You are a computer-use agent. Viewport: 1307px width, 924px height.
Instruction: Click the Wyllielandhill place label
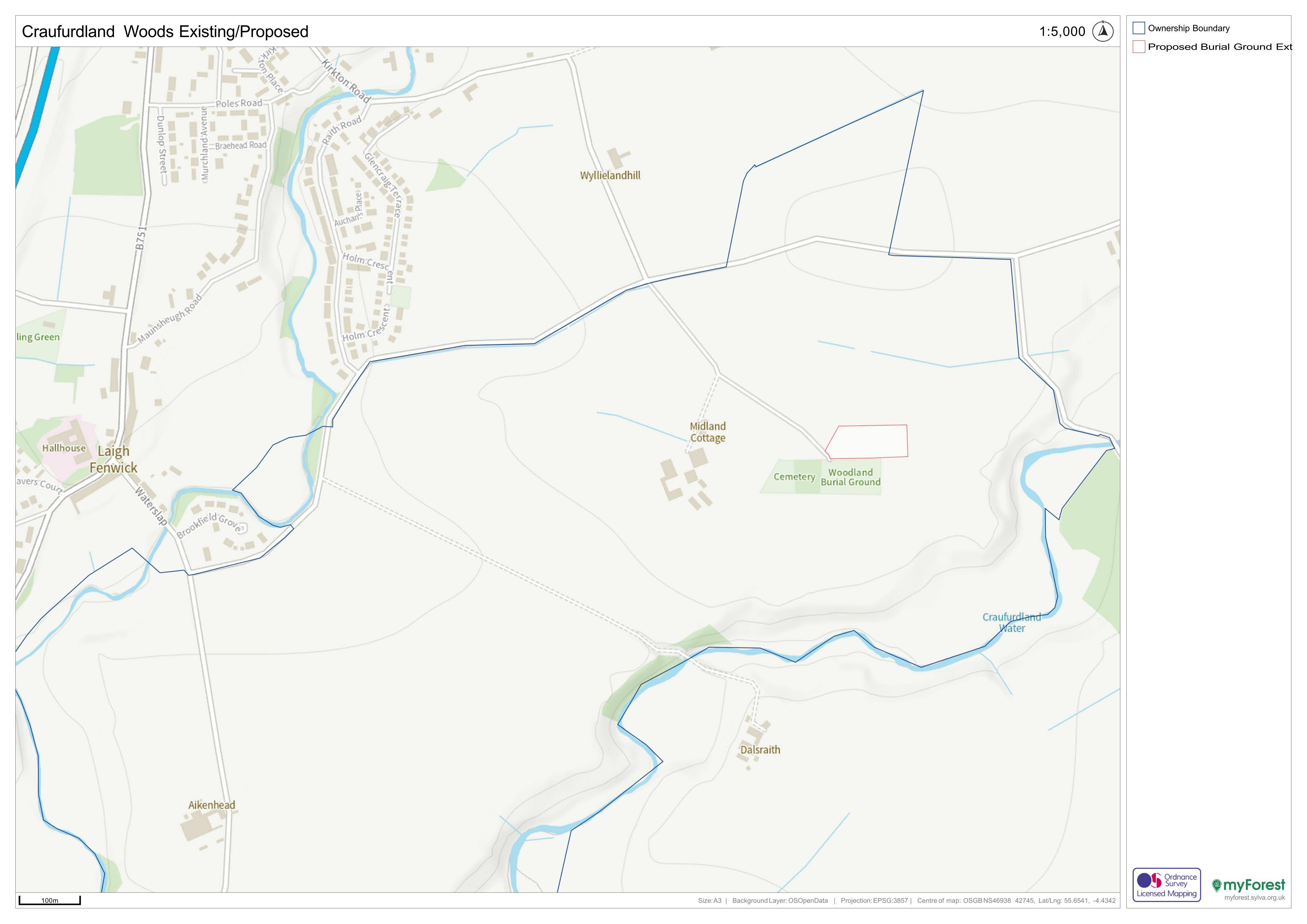pyautogui.click(x=610, y=175)
